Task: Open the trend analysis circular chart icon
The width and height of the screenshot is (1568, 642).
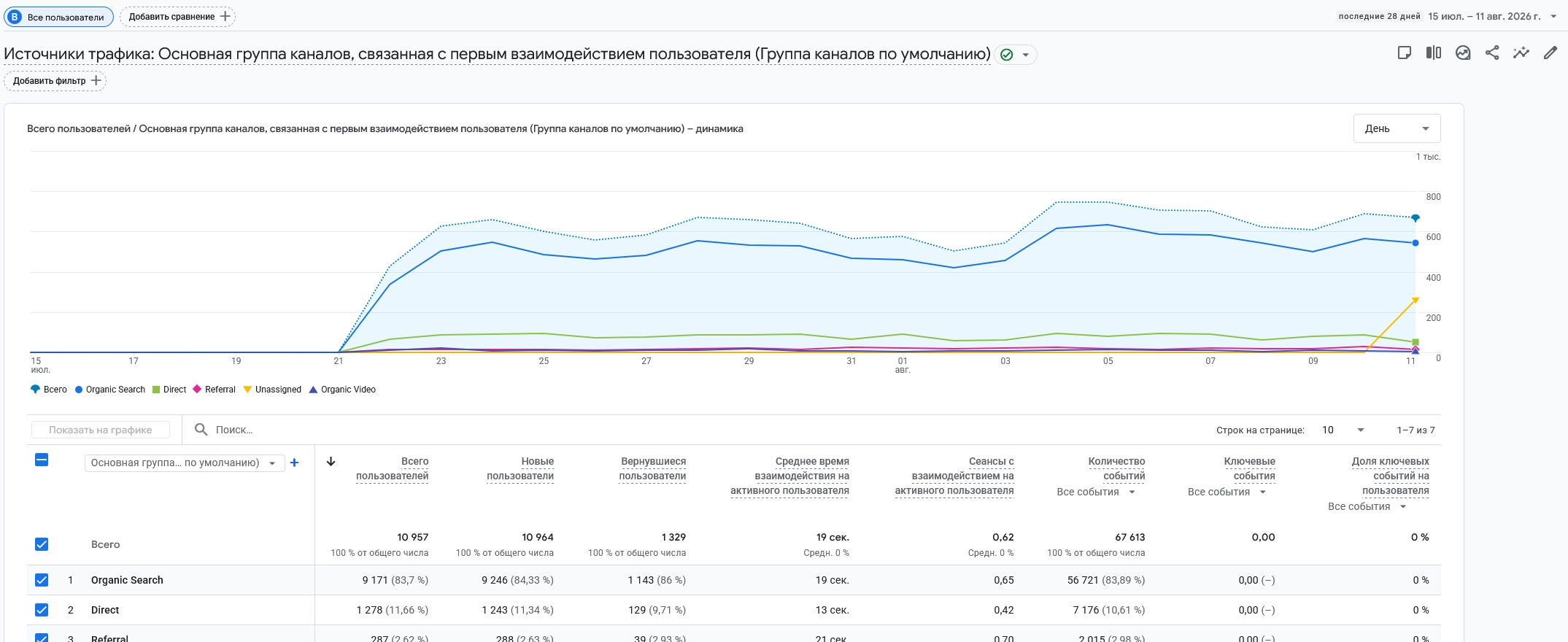Action: point(1463,53)
